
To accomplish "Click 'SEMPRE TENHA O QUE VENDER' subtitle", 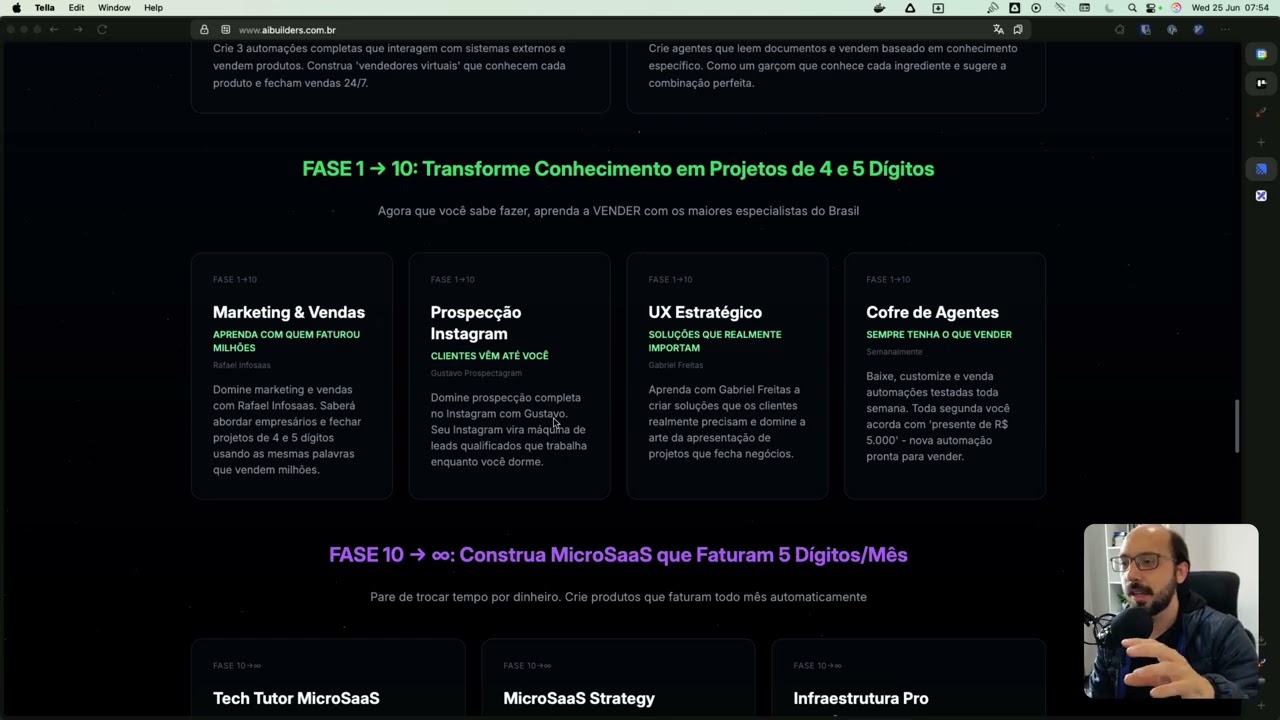I will 939,335.
